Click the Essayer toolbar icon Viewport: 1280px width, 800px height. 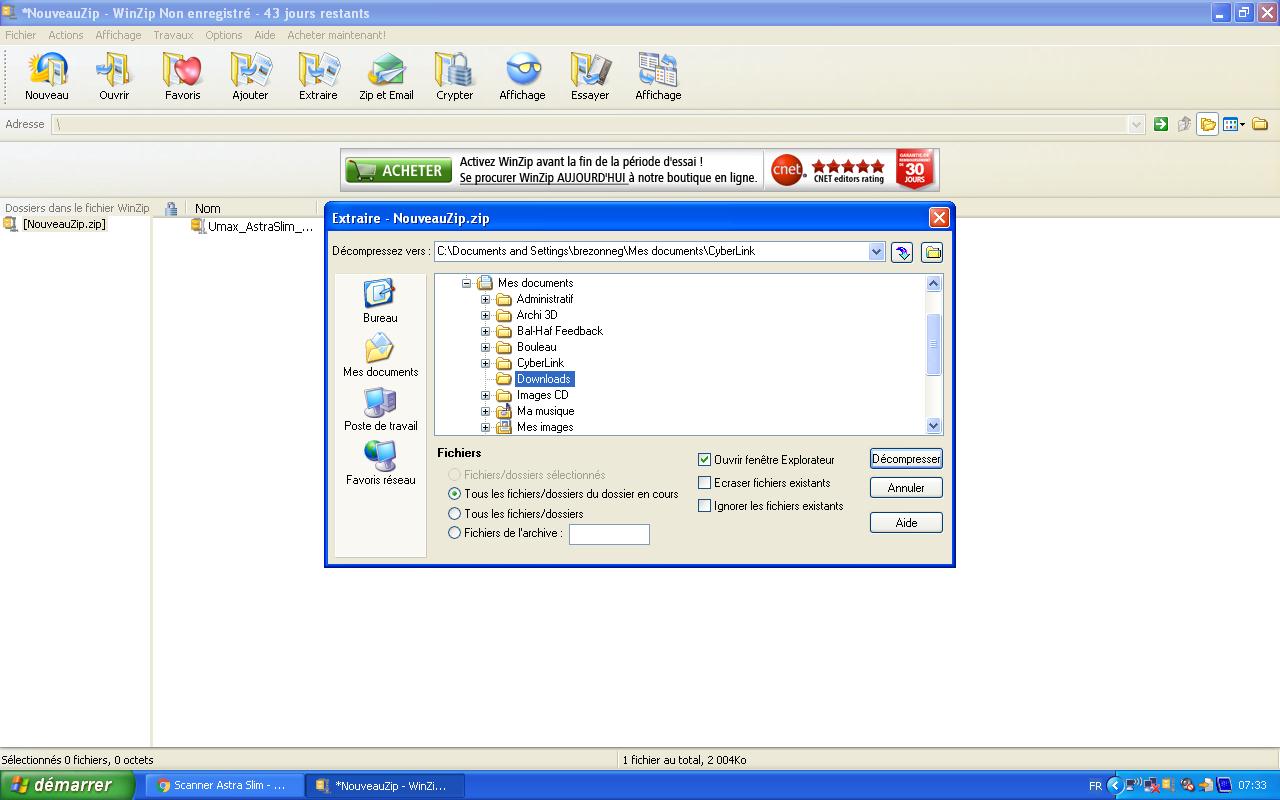click(590, 77)
